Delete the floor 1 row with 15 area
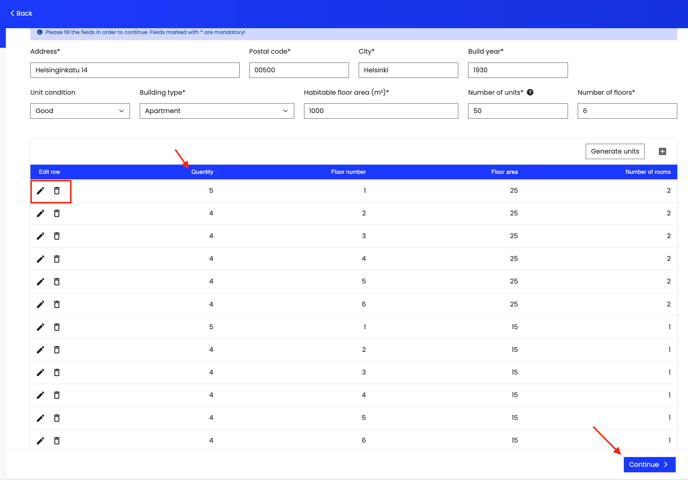This screenshot has height=480, width=688. click(57, 327)
